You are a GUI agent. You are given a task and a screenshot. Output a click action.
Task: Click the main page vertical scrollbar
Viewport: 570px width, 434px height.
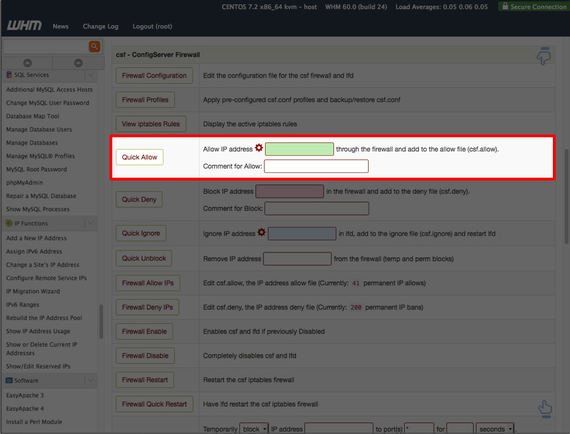566,196
